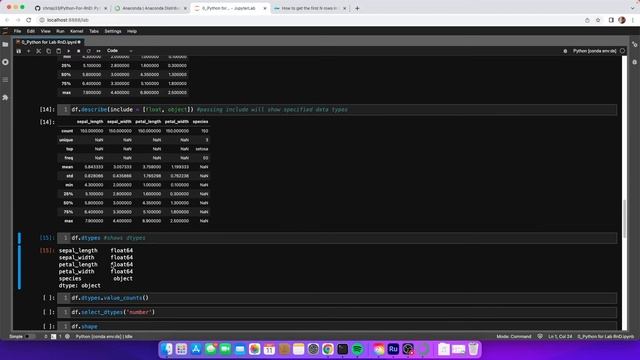This screenshot has height=360, width=640.
Task: Open Google Chrome from the Dock
Action: pos(328,349)
